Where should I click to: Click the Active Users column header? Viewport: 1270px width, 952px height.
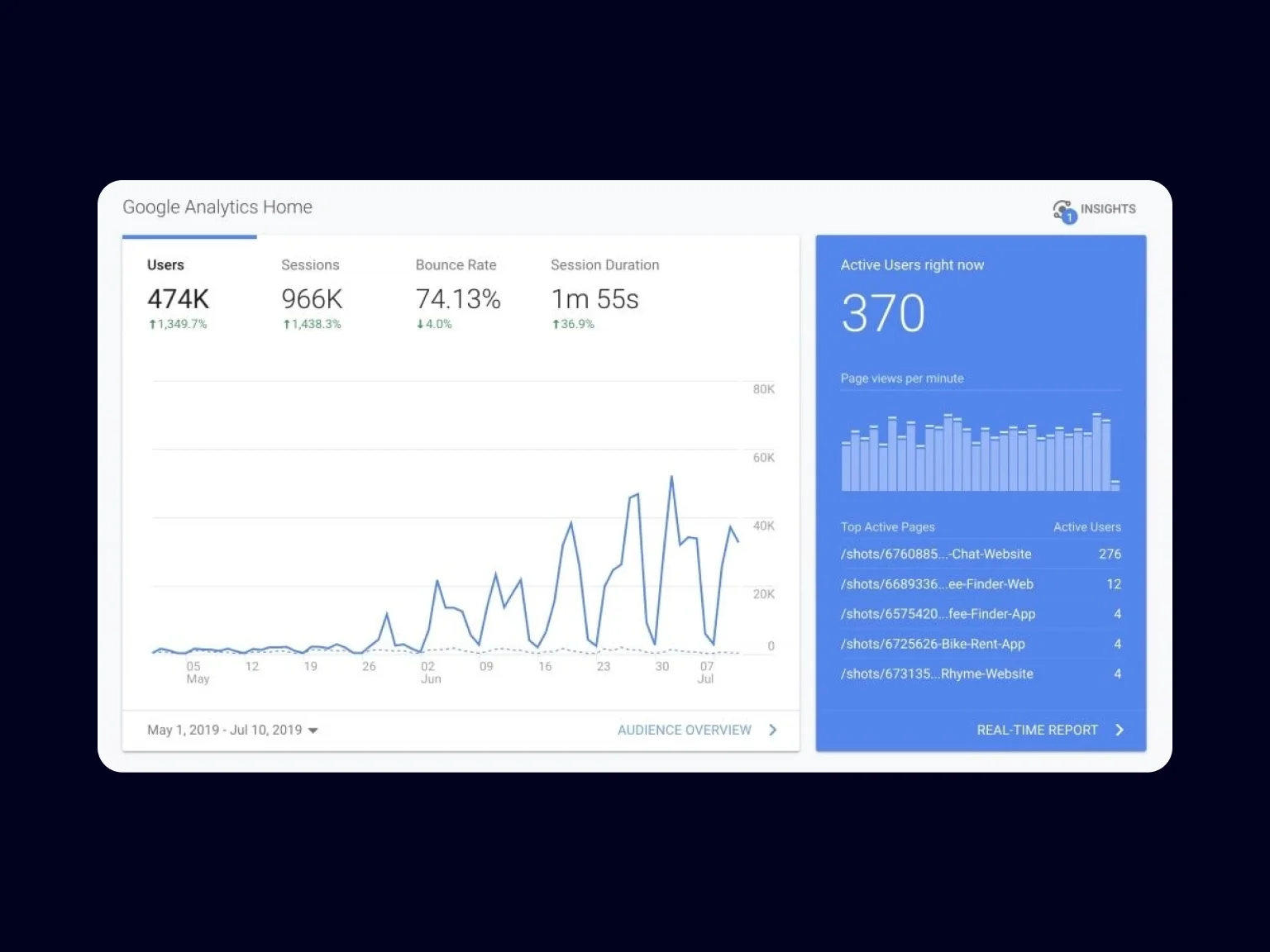point(1087,527)
